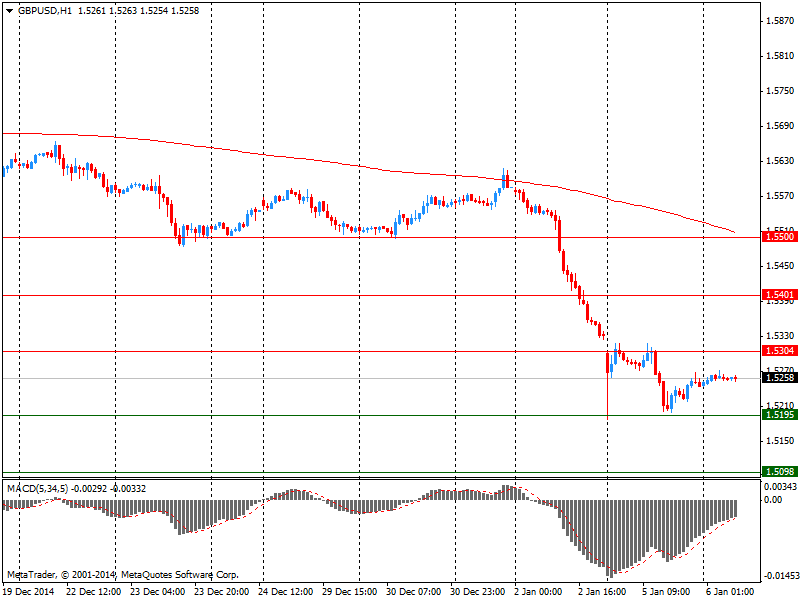Click the 1.5401 red price level label
This screenshot has width=800, height=600.
pos(780,295)
